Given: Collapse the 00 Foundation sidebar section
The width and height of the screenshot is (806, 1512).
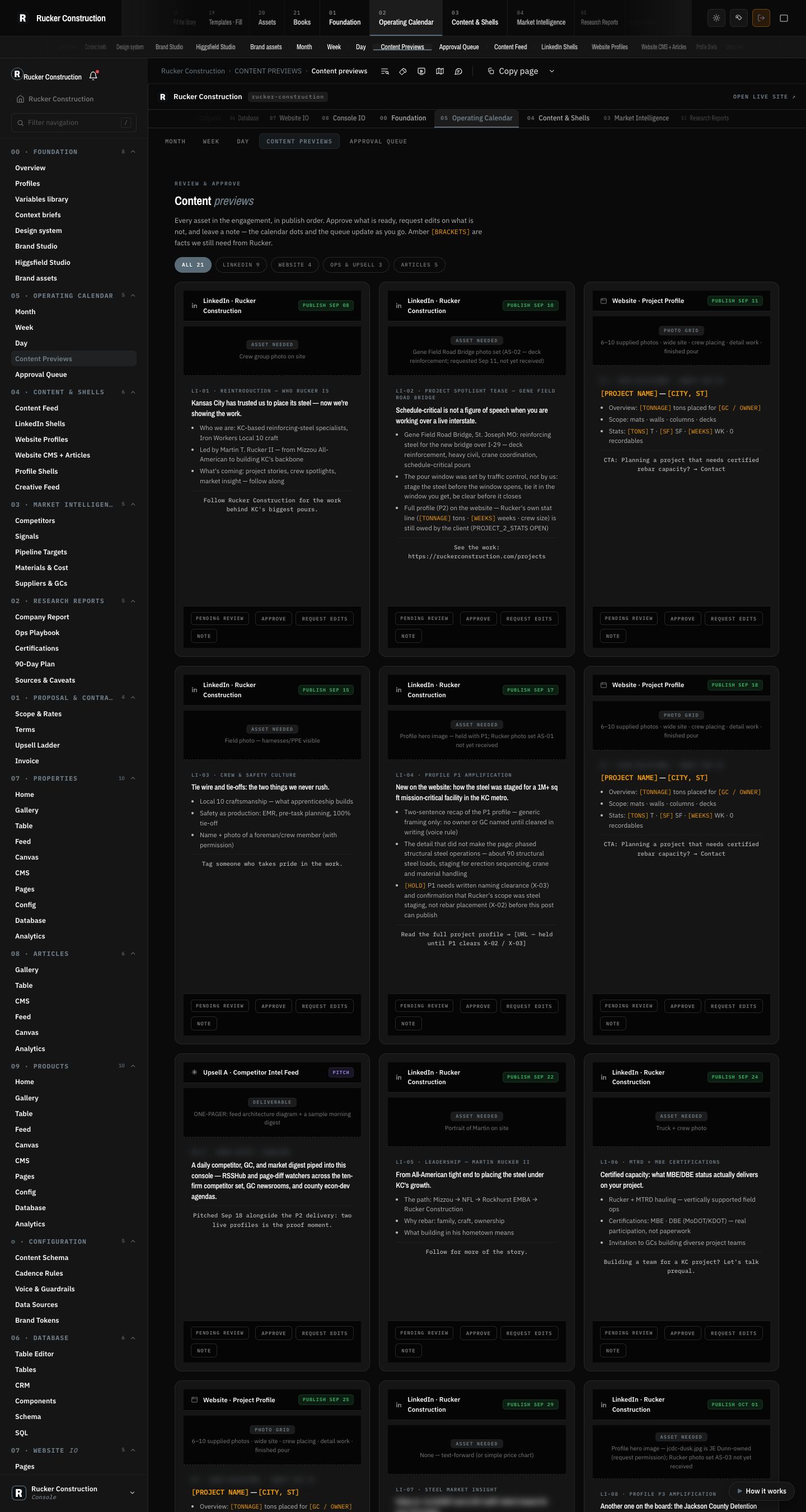Looking at the screenshot, I should (133, 152).
